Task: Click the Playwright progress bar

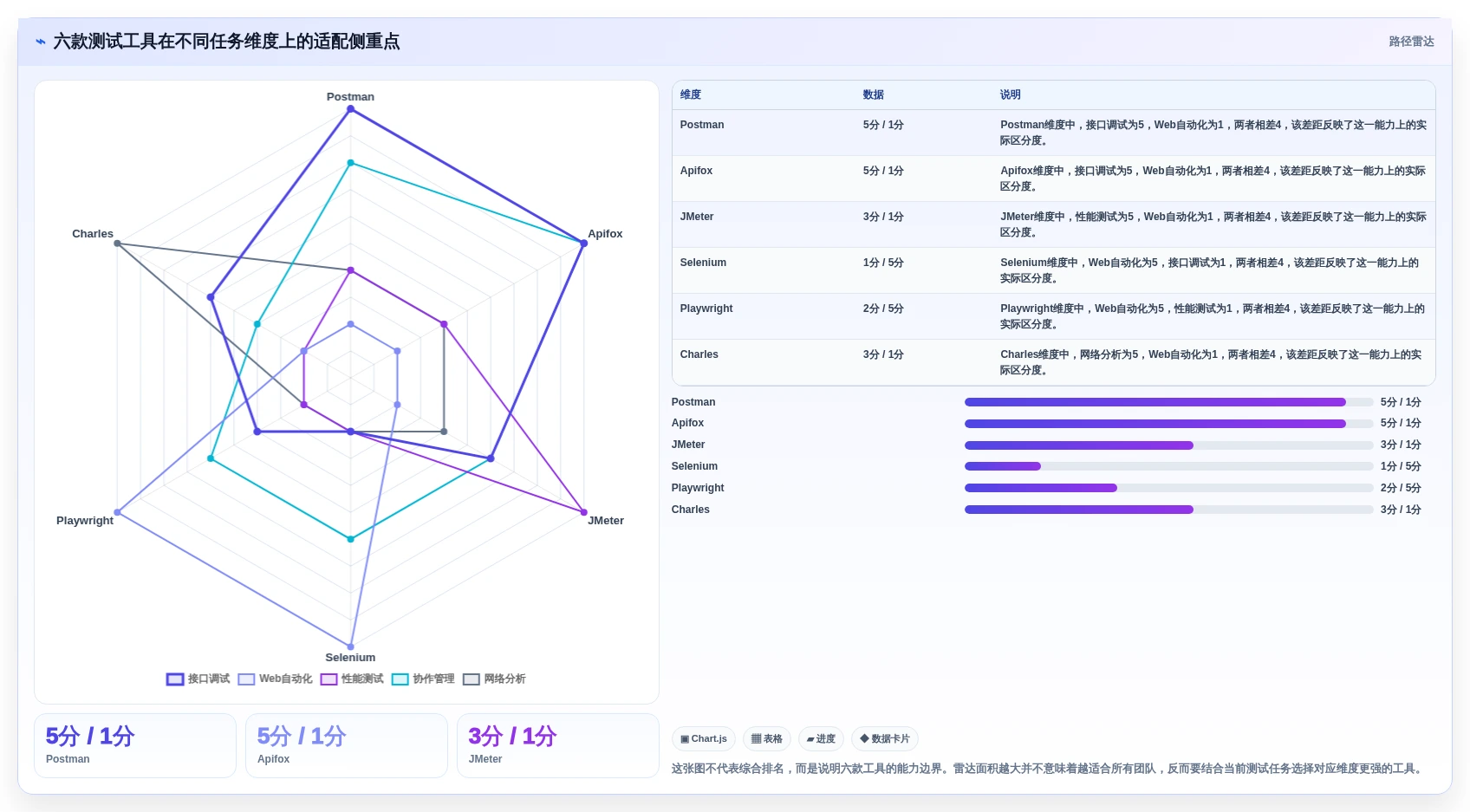Action: [x=1169, y=488]
